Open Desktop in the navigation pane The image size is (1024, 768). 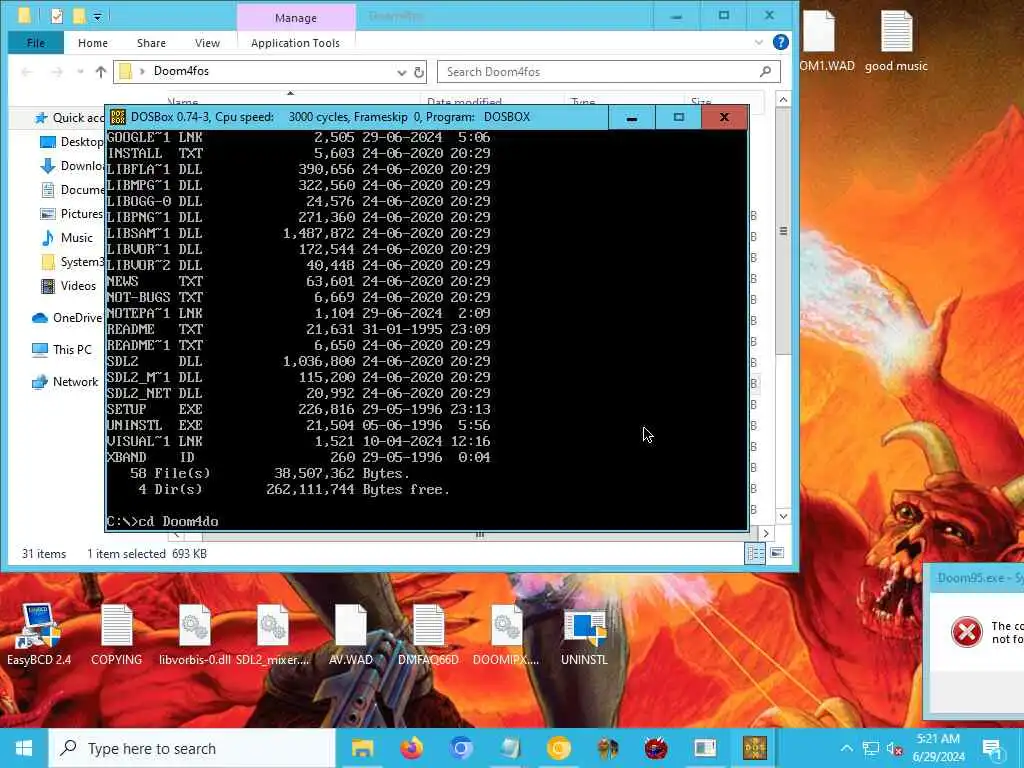pos(72,142)
